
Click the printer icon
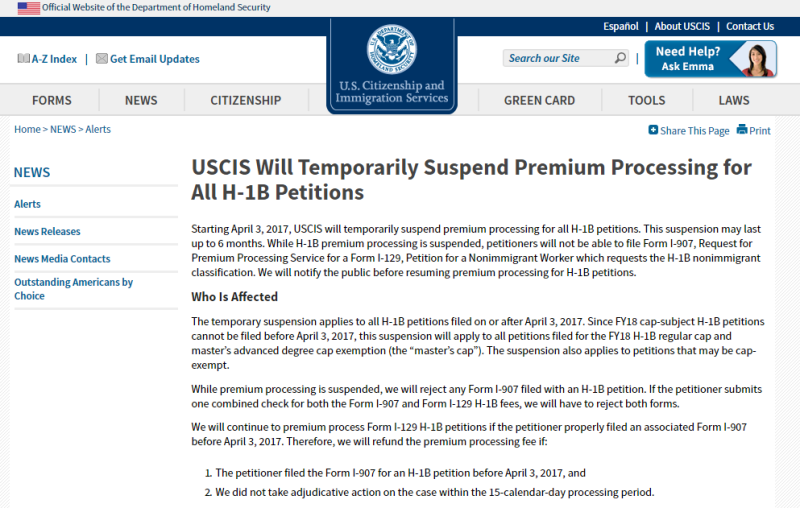[x=742, y=130]
